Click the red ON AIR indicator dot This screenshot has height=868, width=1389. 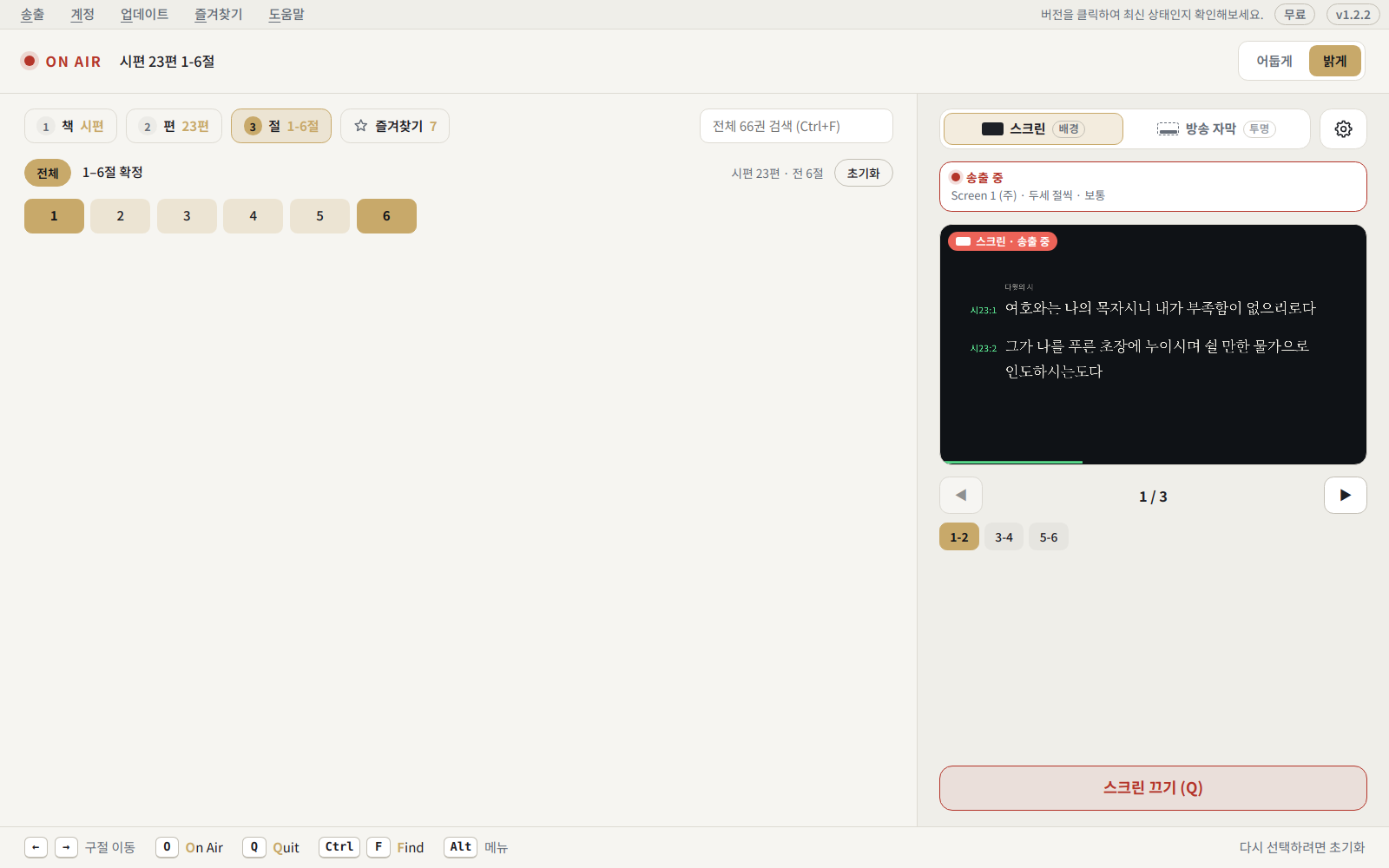(x=30, y=61)
